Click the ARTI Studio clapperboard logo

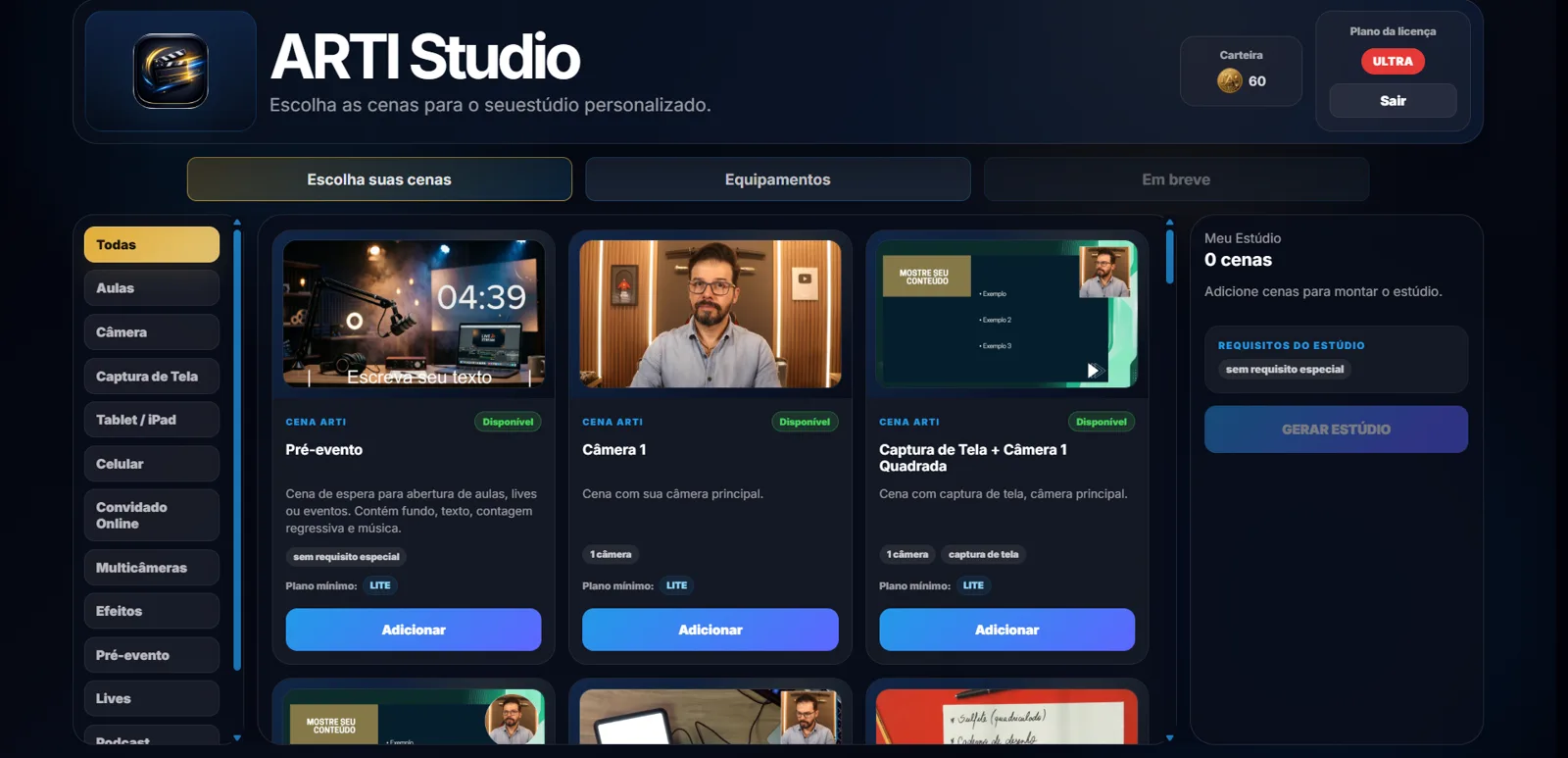[171, 71]
